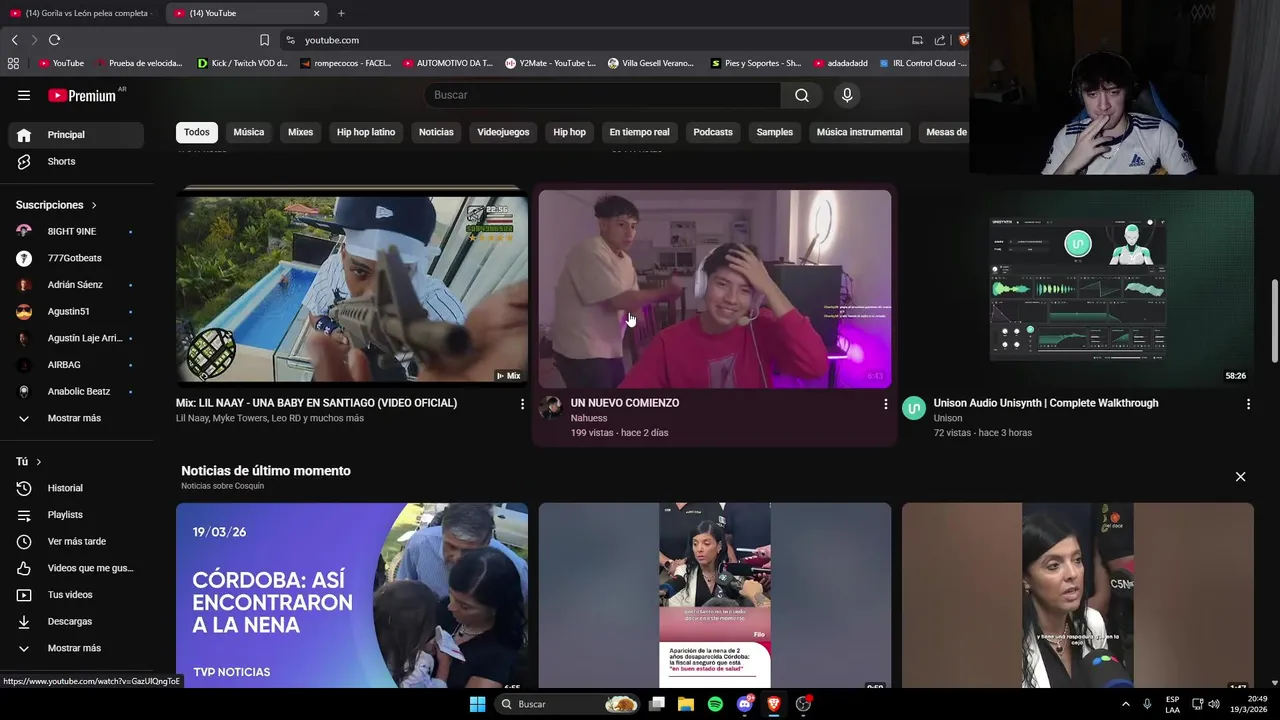The image size is (1280, 720).
Task: Expand Mostrar más under Tú
Action: click(76, 648)
